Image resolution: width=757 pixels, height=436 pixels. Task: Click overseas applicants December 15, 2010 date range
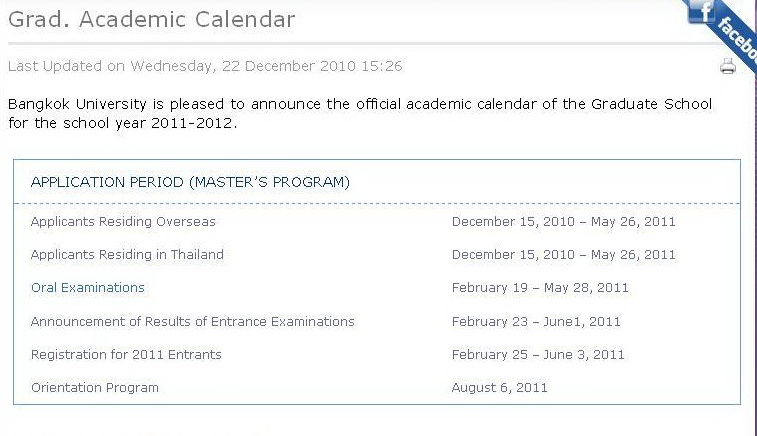click(564, 222)
